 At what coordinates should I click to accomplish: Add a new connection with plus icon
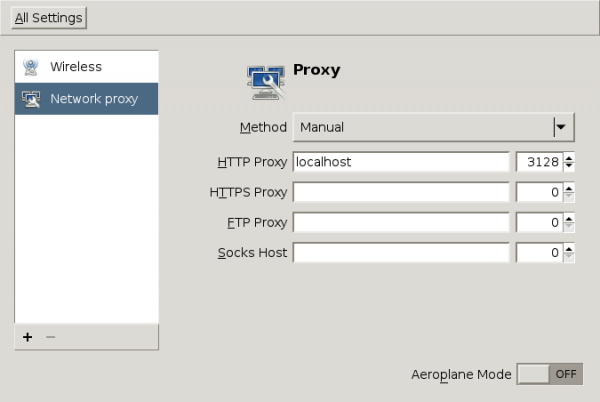(x=27, y=337)
